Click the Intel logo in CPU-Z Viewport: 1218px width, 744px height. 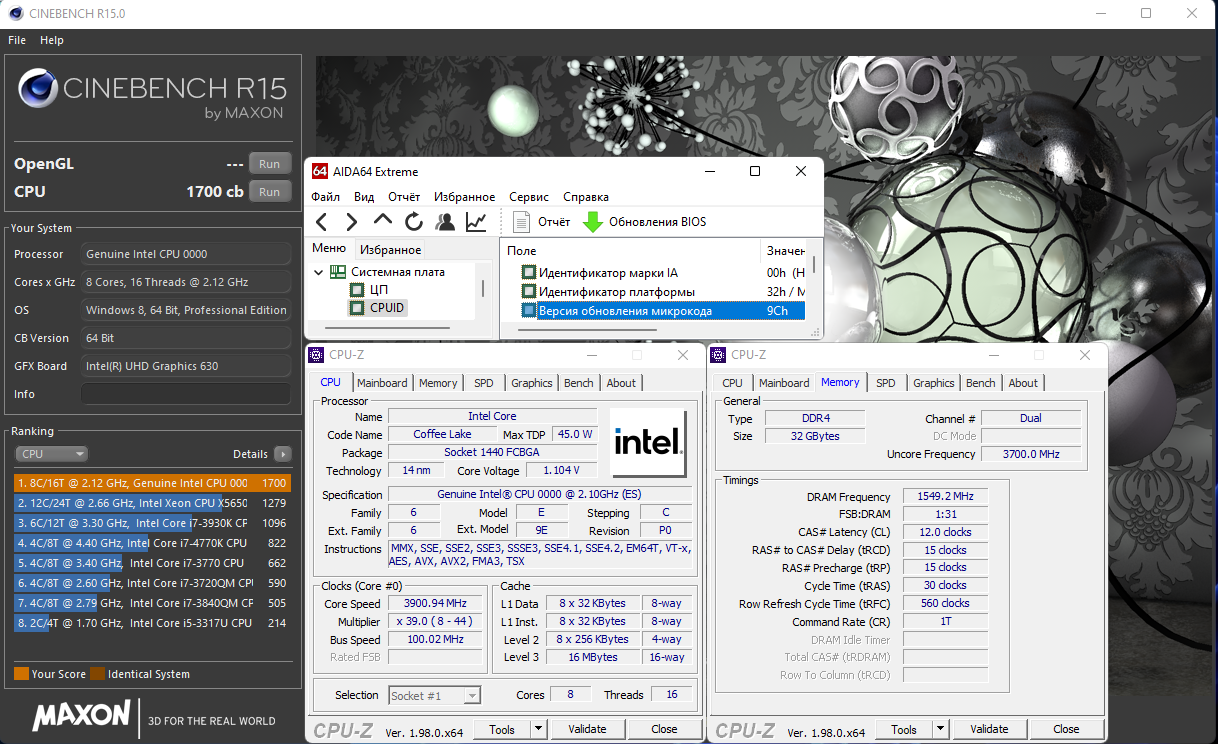[x=647, y=443]
